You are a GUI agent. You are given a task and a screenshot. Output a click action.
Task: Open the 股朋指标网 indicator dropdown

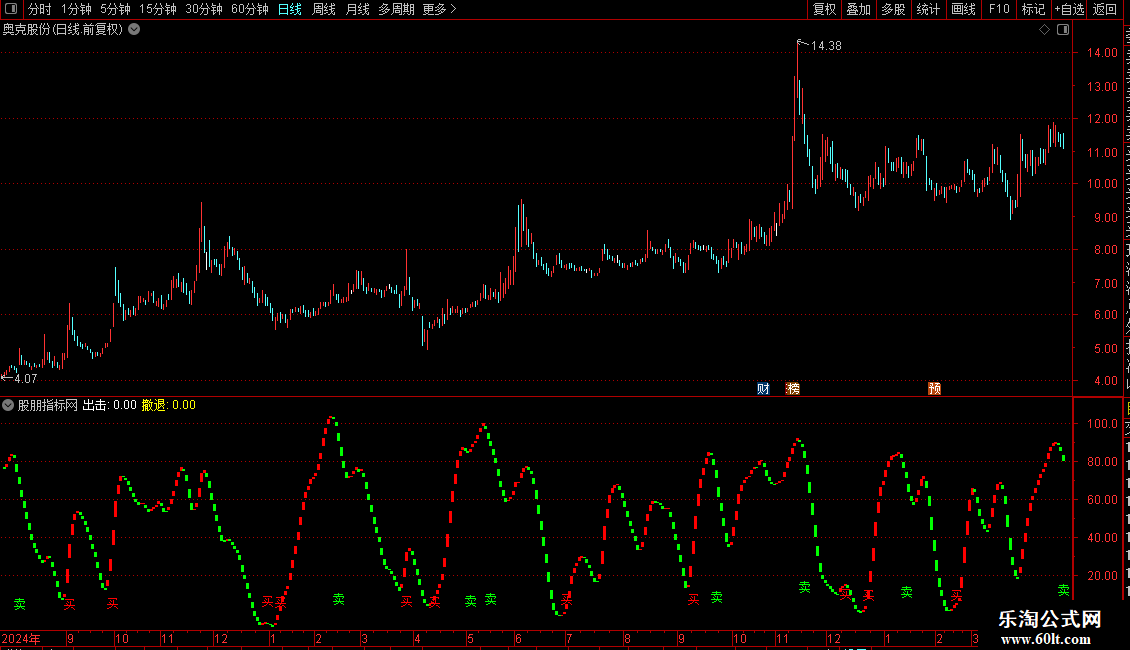[x=8, y=405]
